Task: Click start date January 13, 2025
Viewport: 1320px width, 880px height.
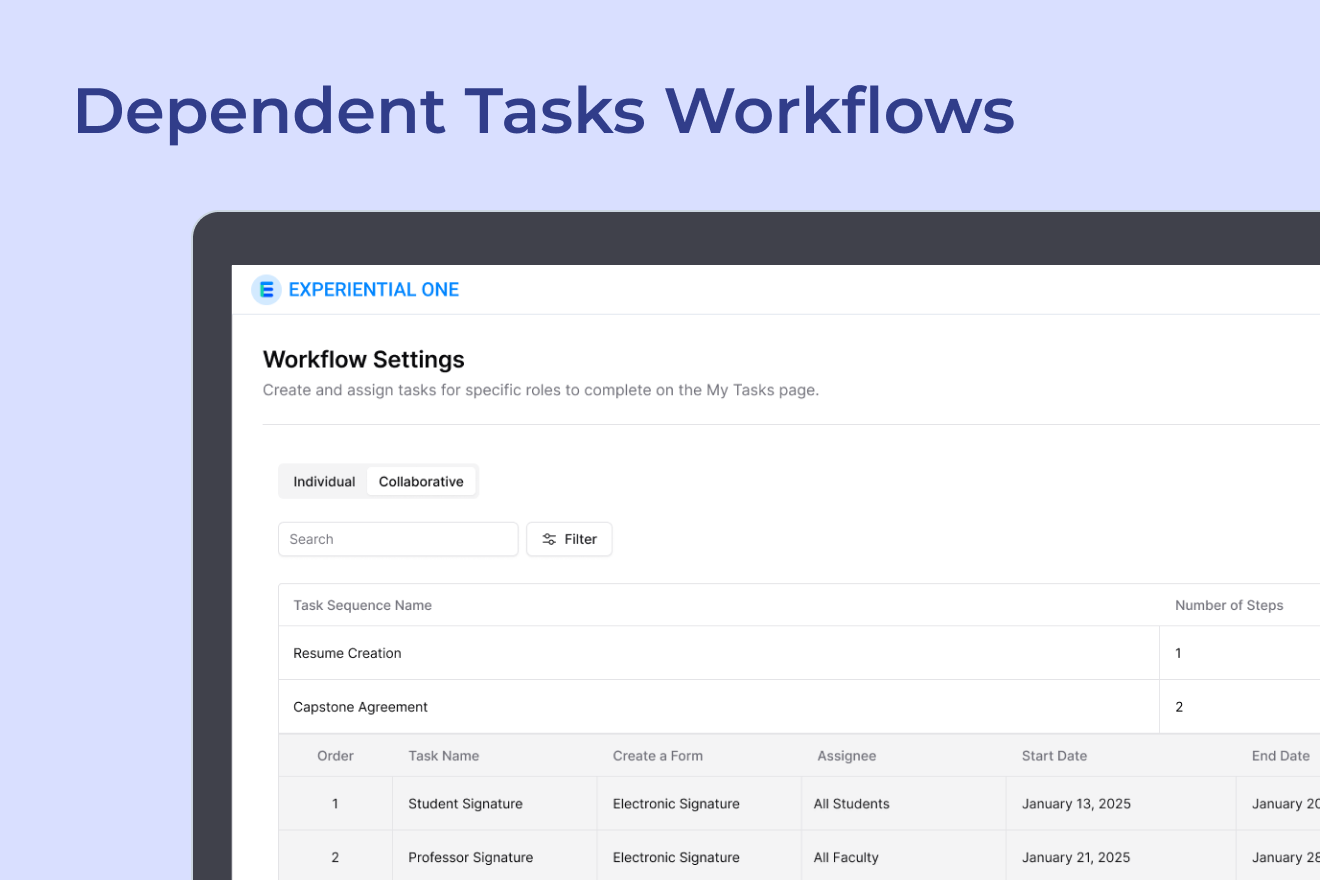Action: coord(1076,804)
